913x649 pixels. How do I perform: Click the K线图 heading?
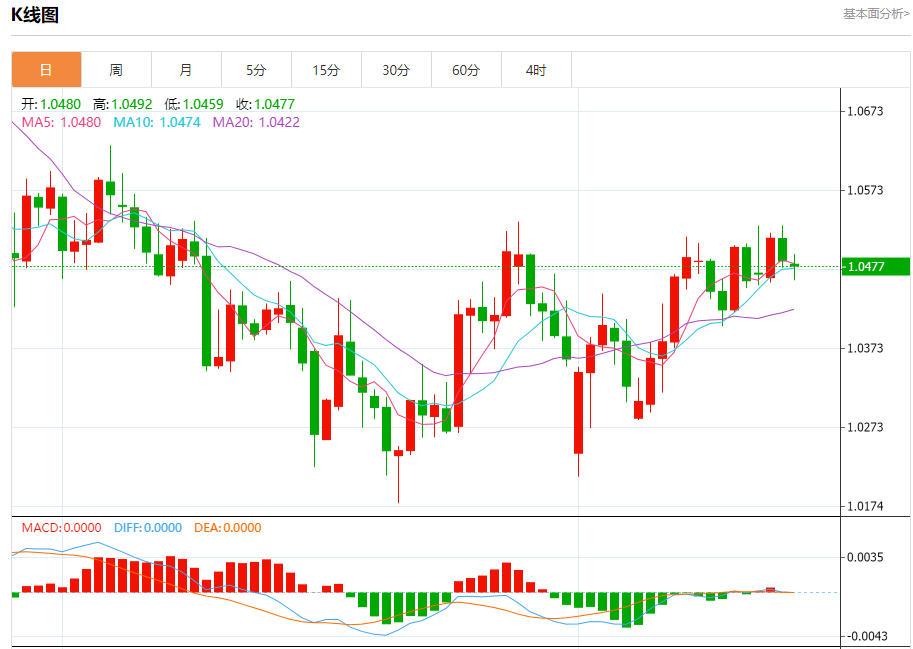tap(35, 15)
